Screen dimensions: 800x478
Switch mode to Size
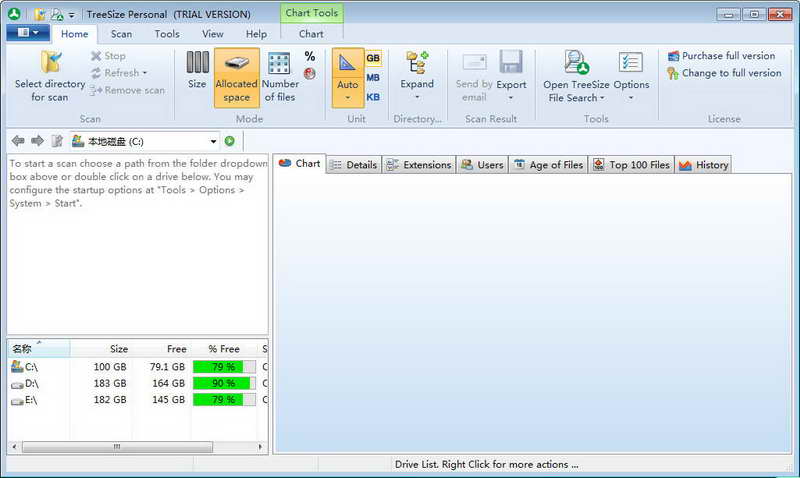point(197,70)
